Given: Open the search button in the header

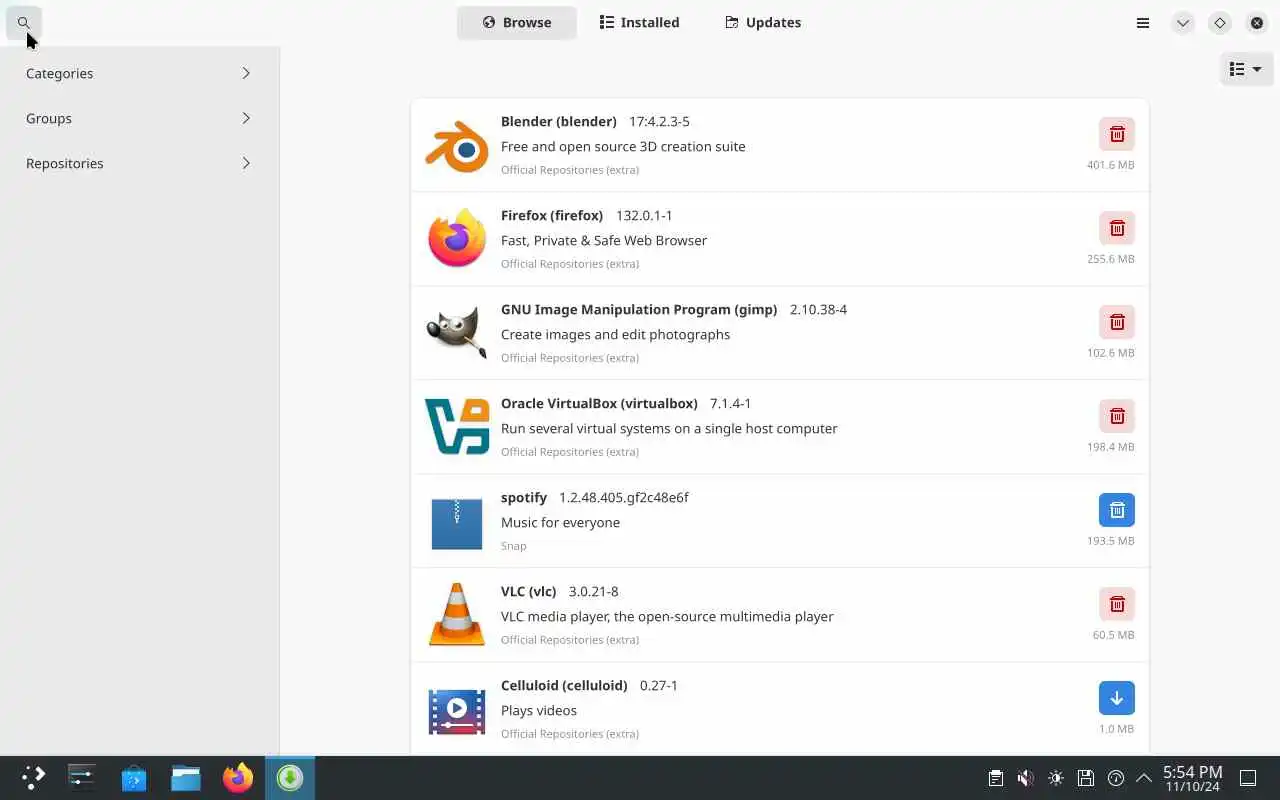Looking at the screenshot, I should (x=24, y=22).
